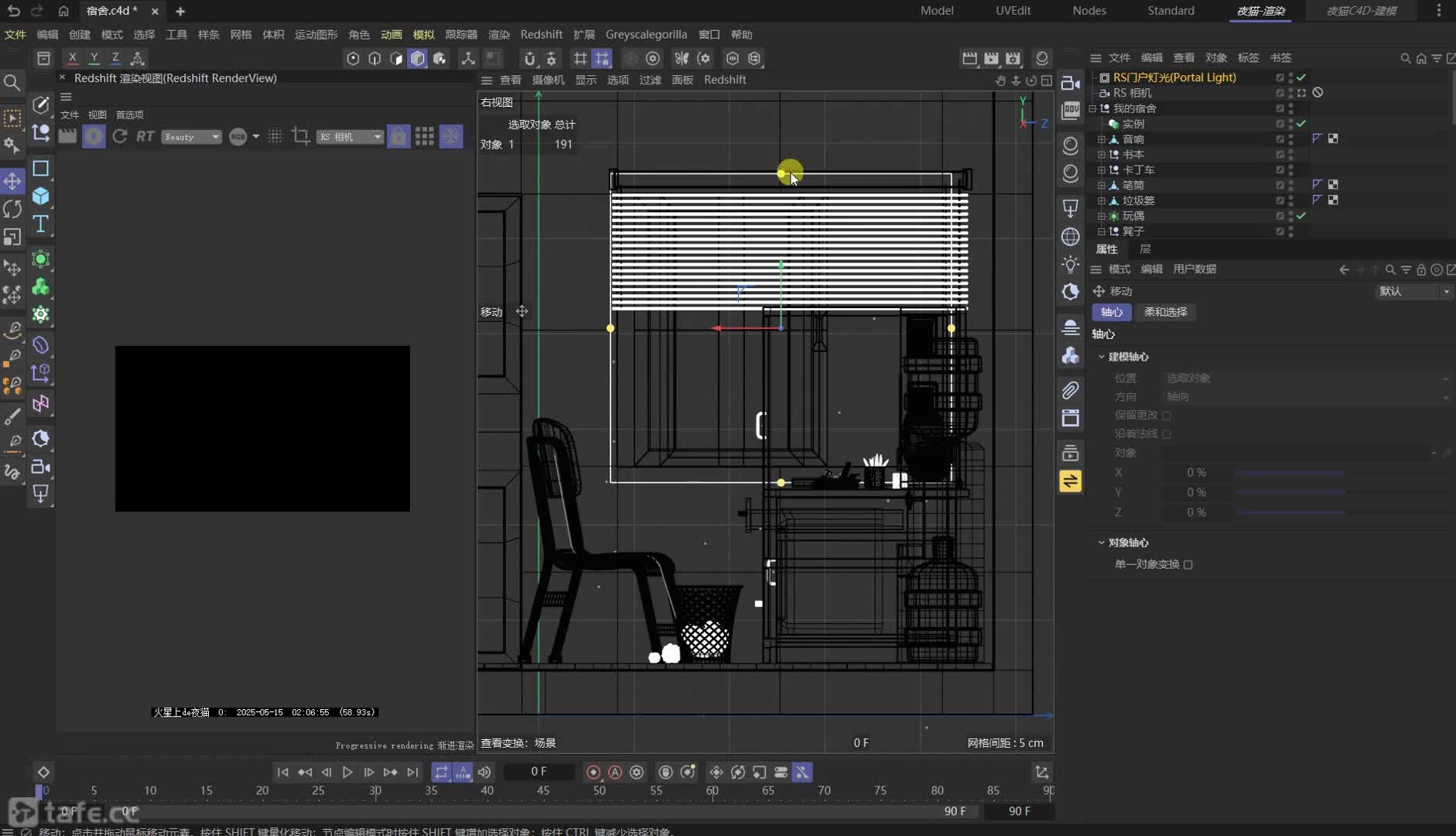
Task: Toggle the render camera lock
Action: pyautogui.click(x=398, y=136)
